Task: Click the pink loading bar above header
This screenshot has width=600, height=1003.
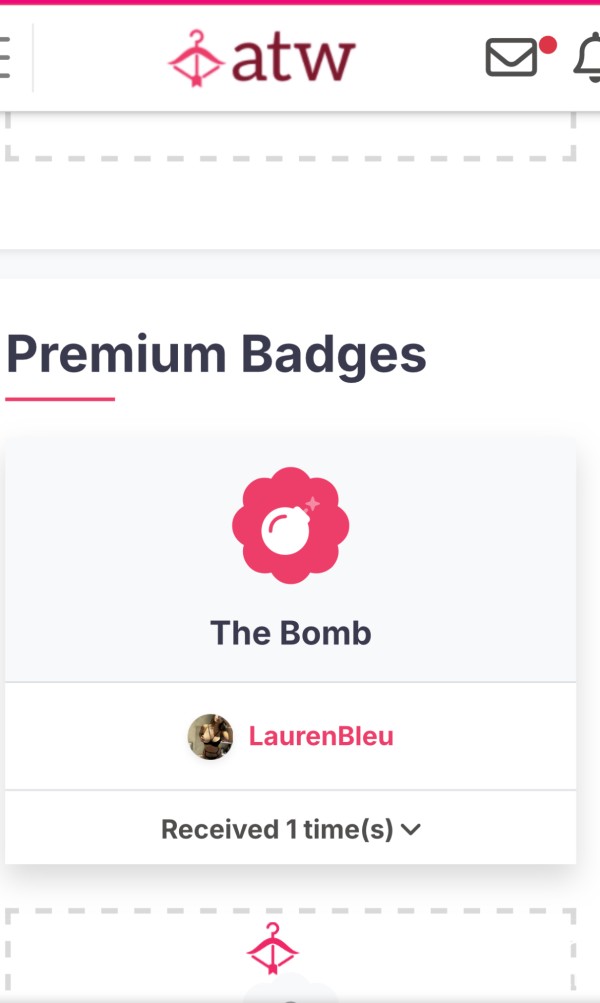Action: (300, 2)
